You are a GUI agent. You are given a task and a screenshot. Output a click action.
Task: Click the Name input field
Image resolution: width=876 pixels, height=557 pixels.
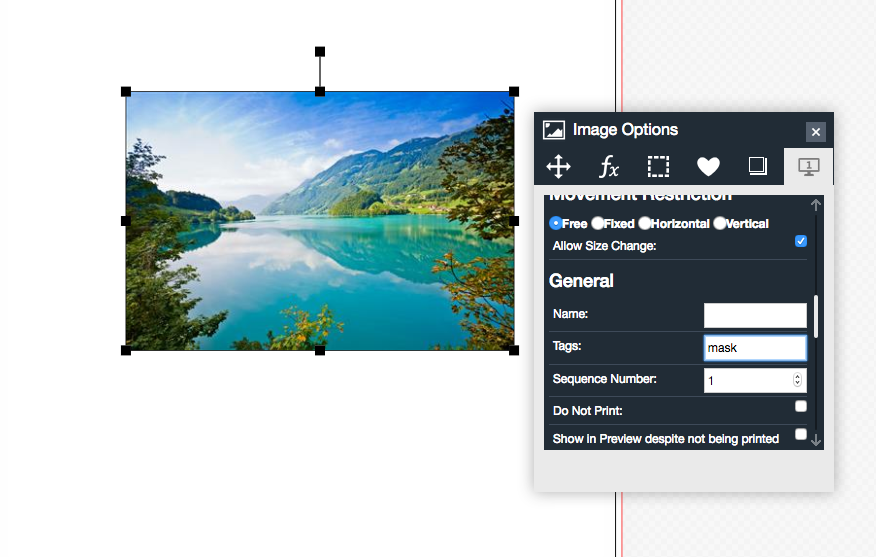click(755, 315)
